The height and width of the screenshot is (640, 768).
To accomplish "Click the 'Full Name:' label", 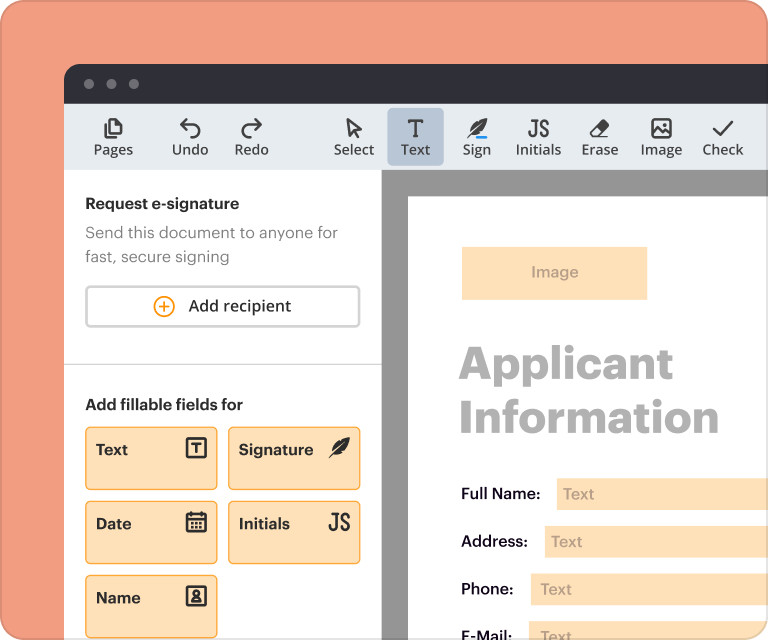I will 501,494.
